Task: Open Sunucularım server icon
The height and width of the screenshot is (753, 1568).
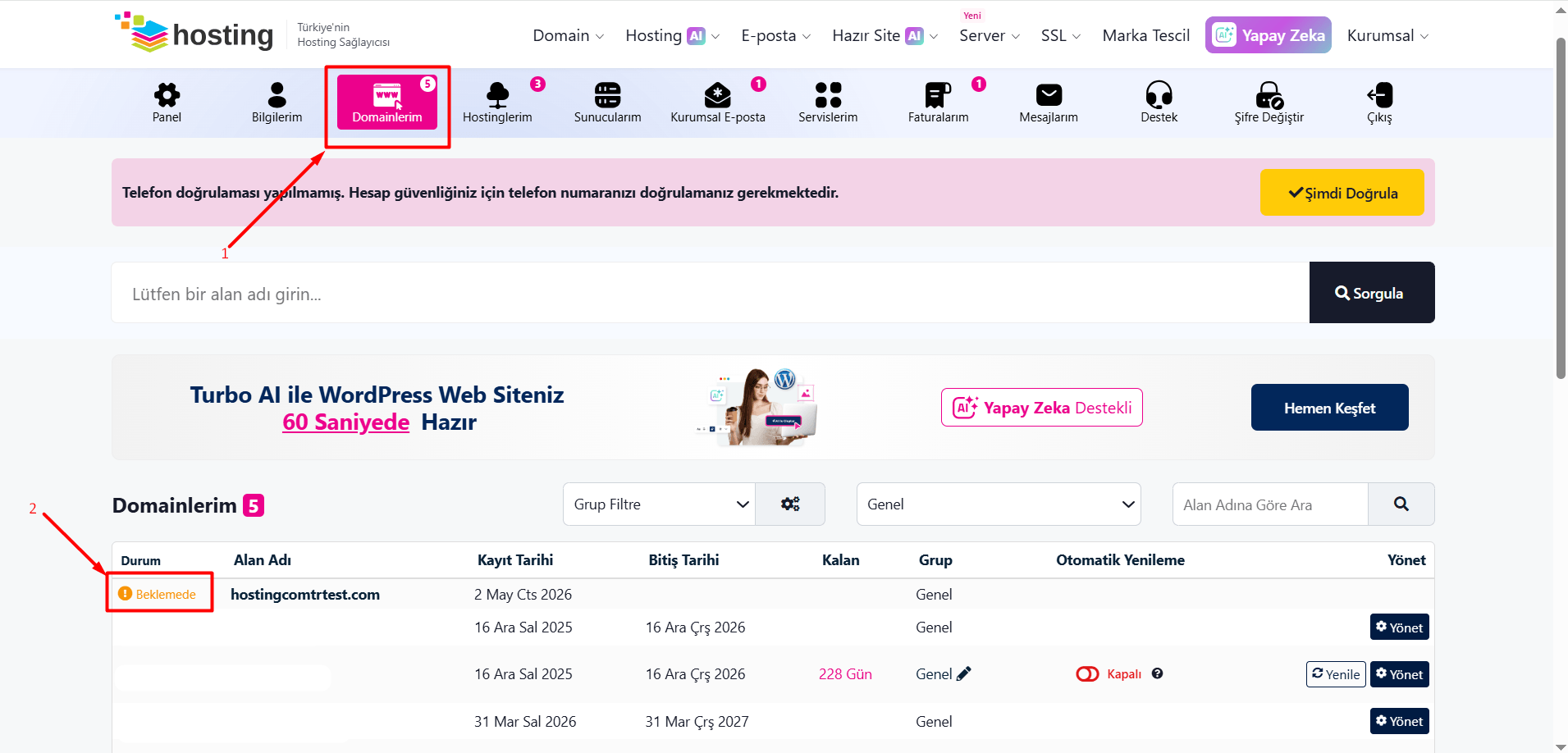Action: [x=608, y=95]
